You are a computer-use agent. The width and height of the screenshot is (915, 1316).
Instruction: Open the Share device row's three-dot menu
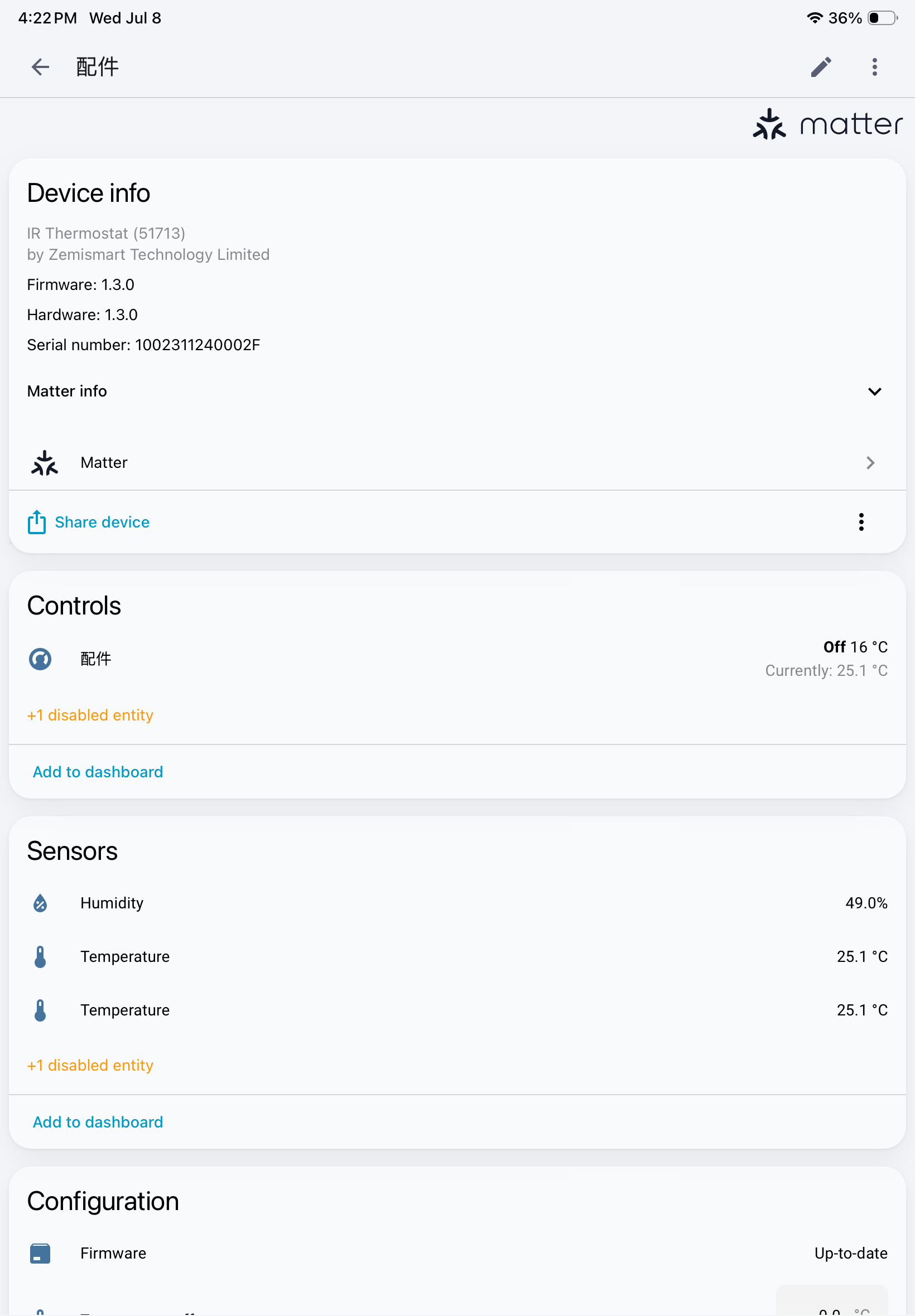861,522
